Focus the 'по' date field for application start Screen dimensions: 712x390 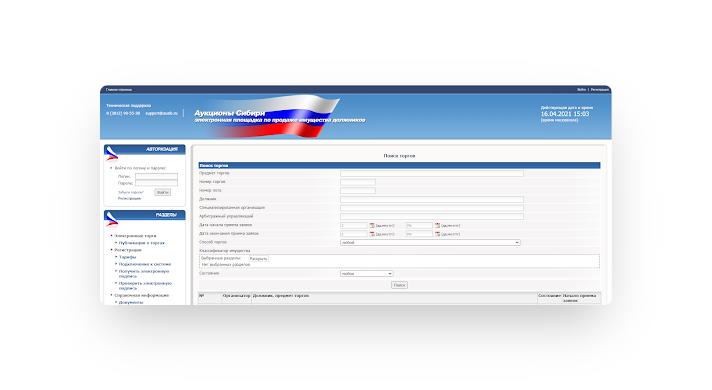coord(419,226)
